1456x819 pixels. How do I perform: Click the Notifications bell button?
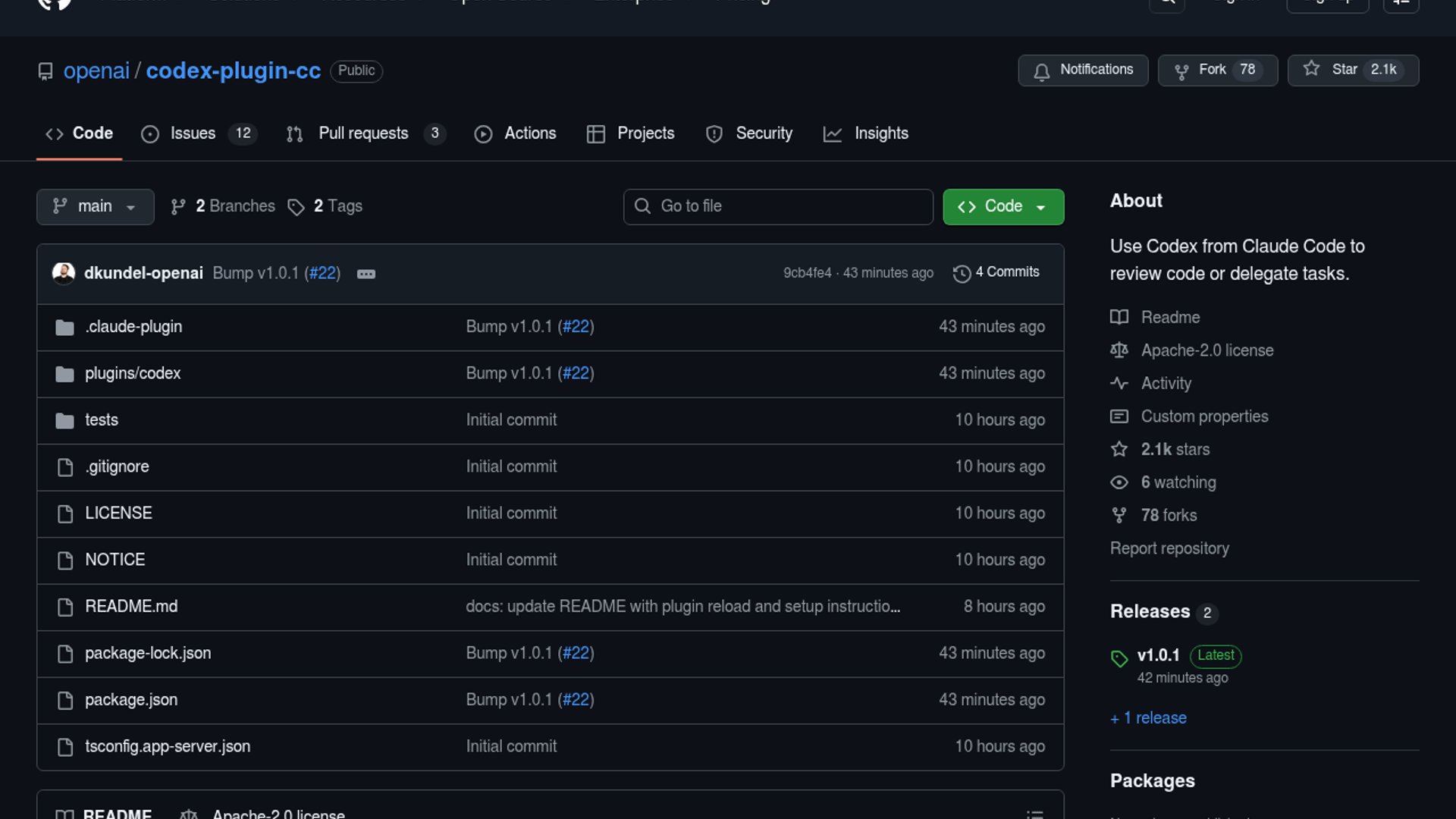tap(1082, 70)
